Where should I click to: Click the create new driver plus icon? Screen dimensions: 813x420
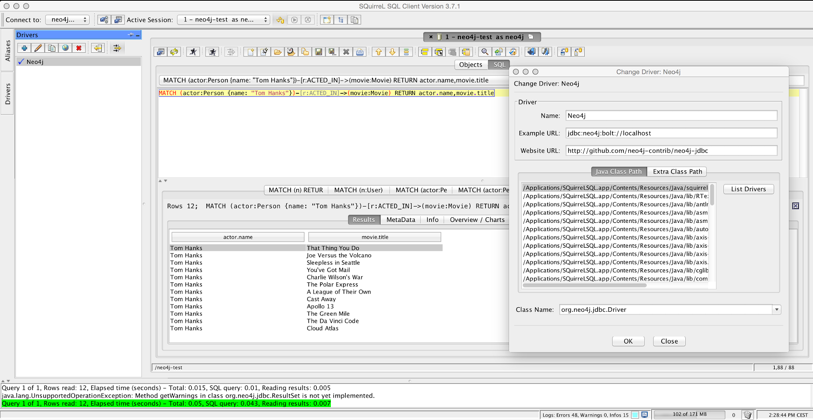(x=24, y=48)
